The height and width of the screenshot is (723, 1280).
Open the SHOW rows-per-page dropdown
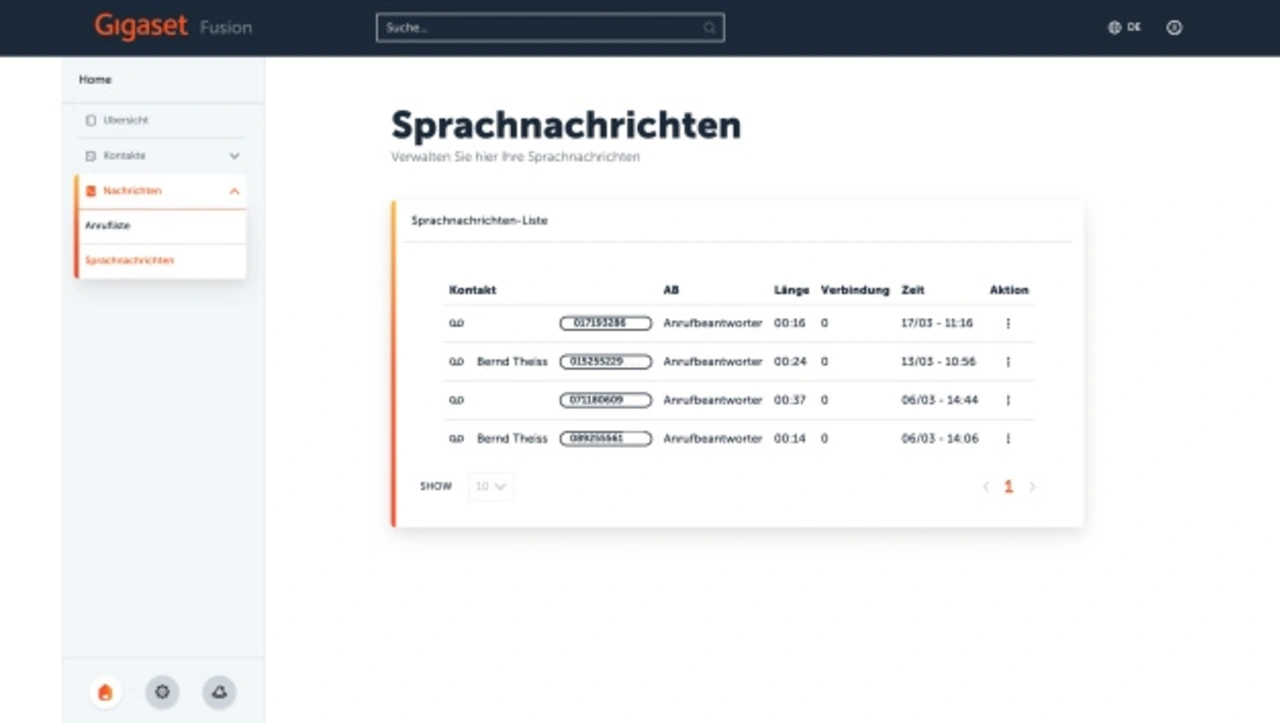(491, 487)
